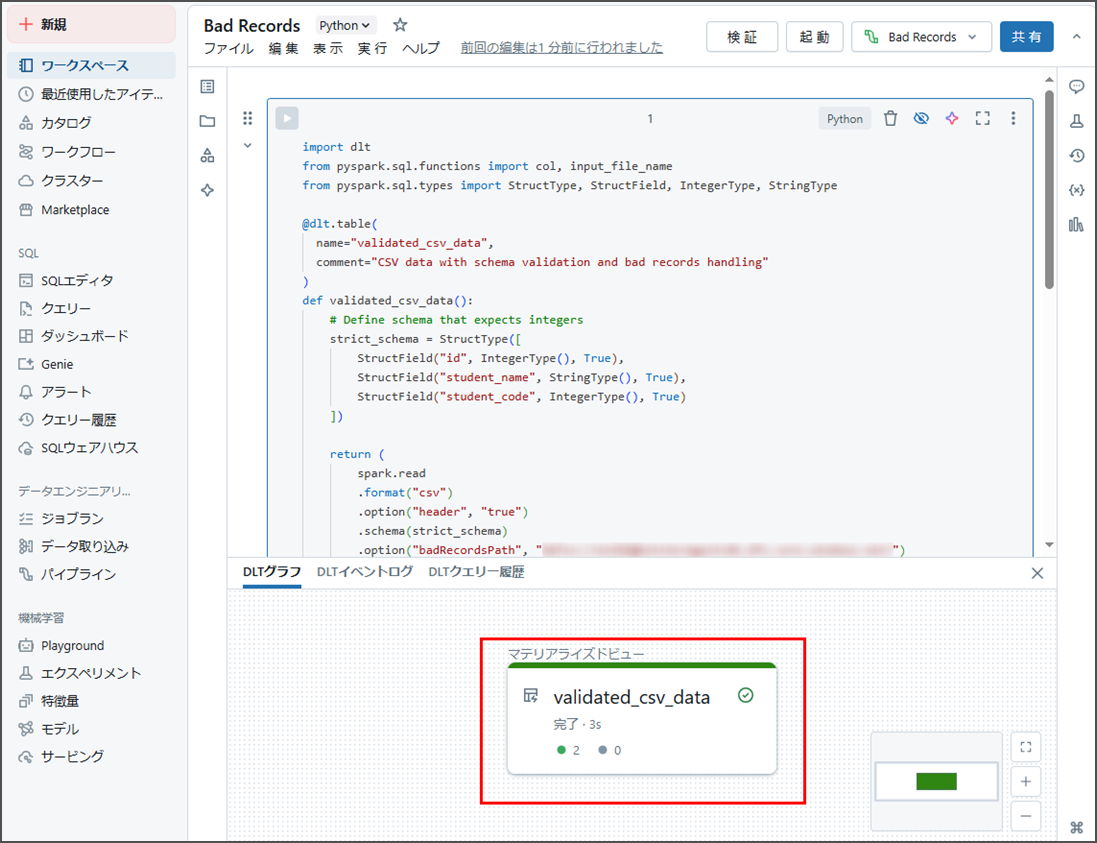Open the Bad Records pipeline dropdown

[x=921, y=37]
